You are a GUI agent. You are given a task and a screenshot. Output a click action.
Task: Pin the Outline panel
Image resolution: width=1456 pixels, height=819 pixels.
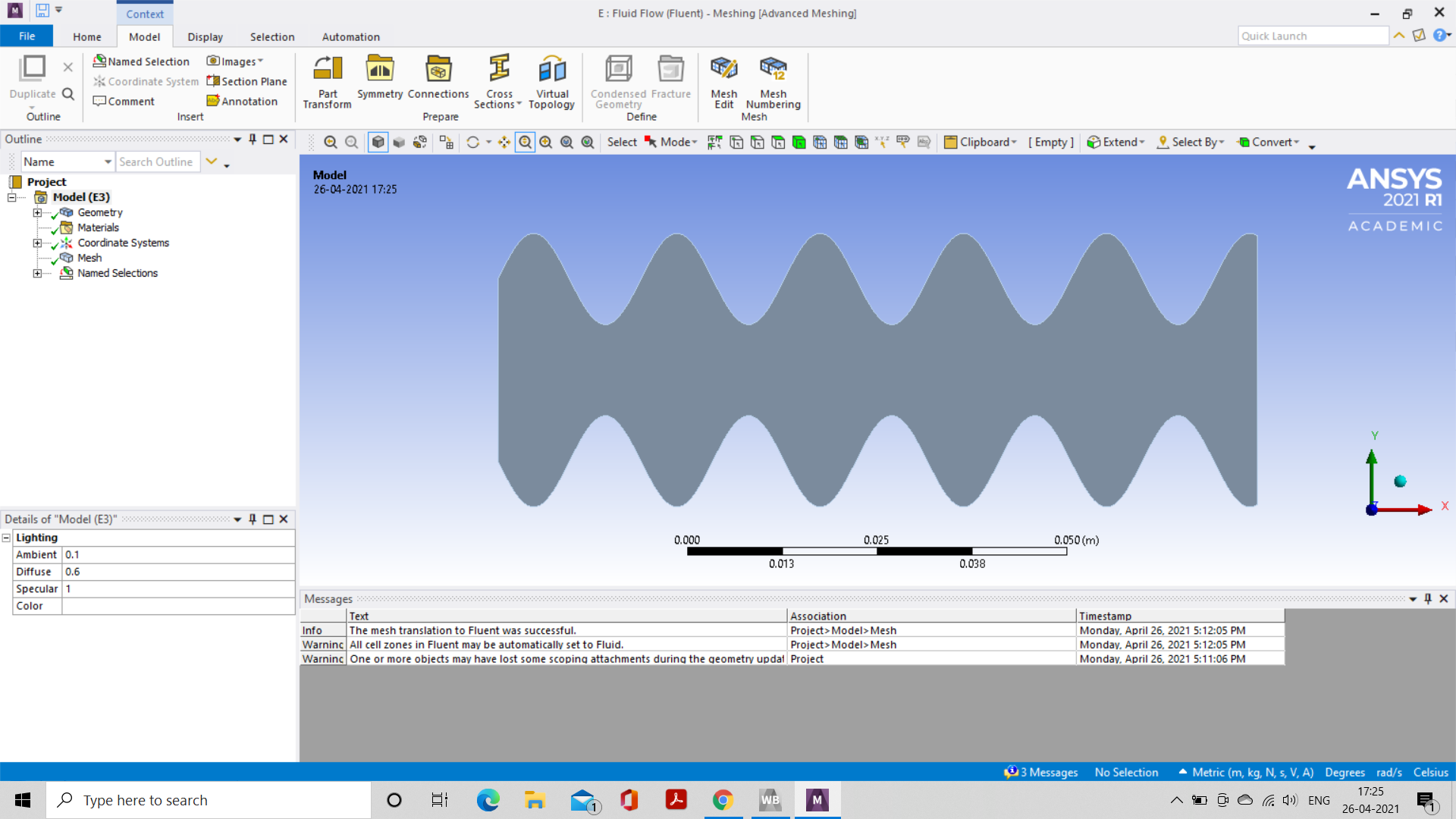(x=253, y=140)
